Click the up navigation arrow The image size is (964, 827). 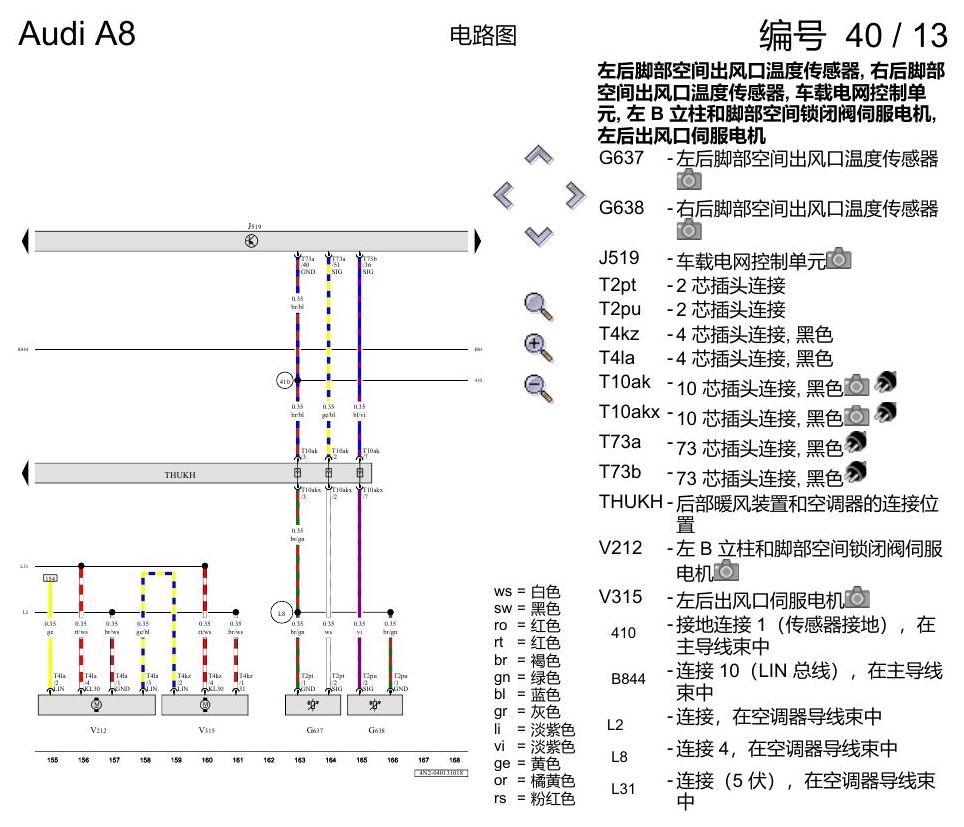(x=539, y=155)
